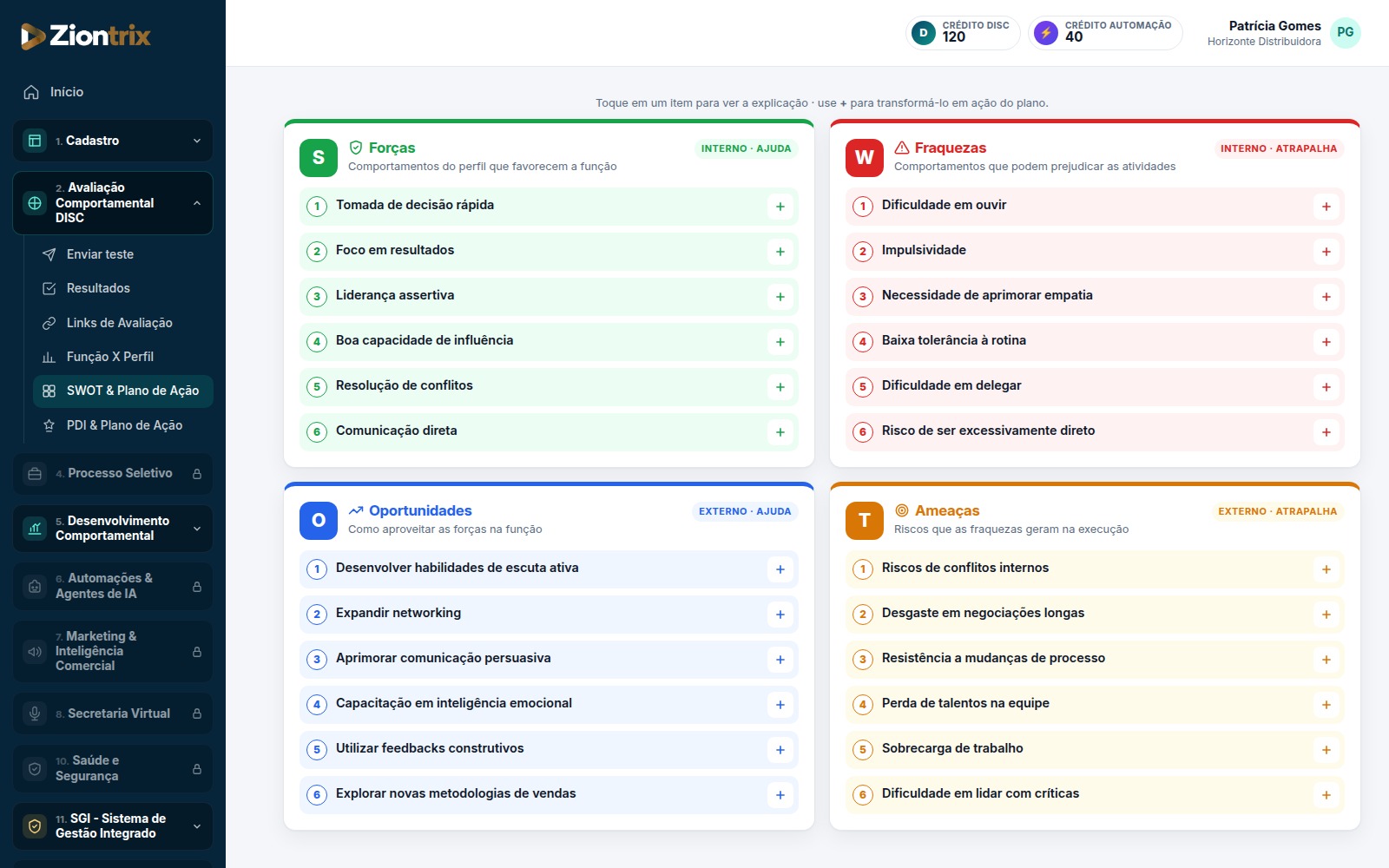Go to Início in sidebar
The height and width of the screenshot is (868, 1389).
point(113,92)
